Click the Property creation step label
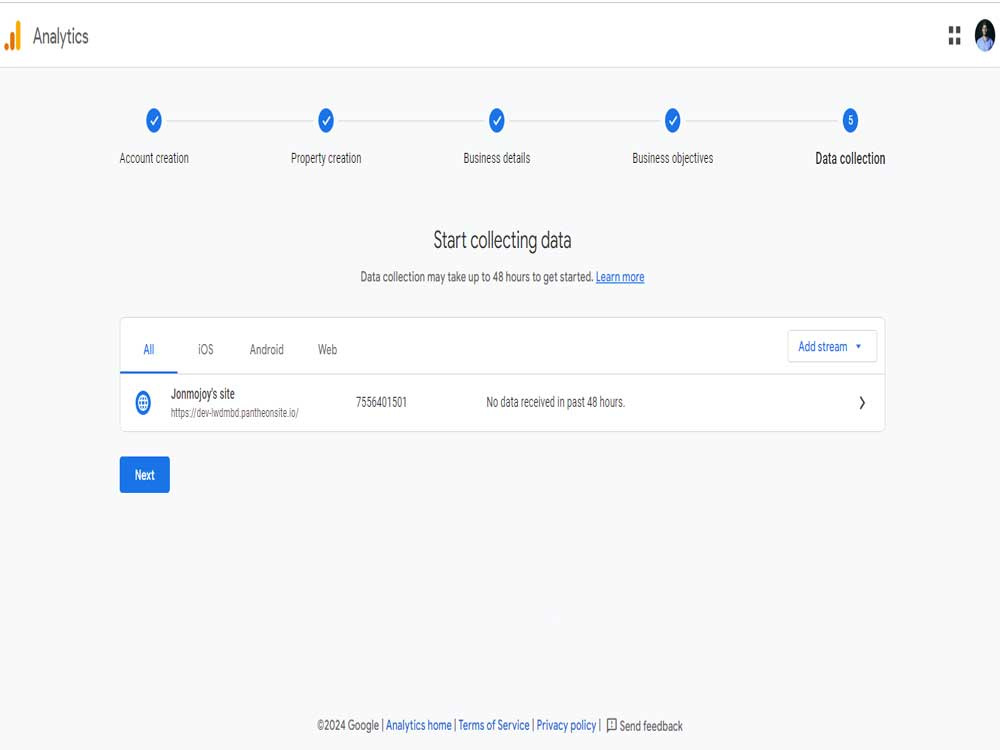 click(326, 158)
